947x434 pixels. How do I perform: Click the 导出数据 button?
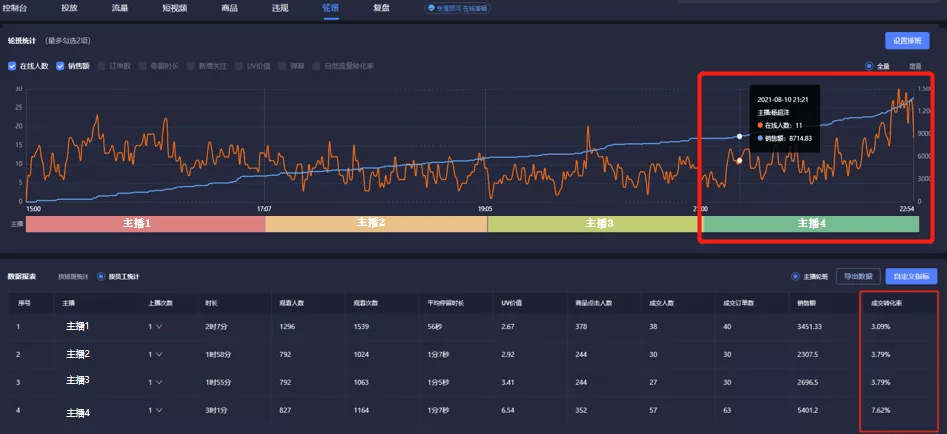point(857,276)
